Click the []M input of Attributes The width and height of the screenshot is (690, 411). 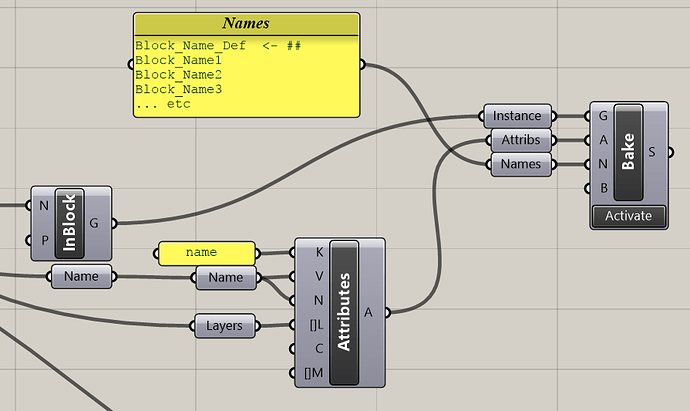314,373
